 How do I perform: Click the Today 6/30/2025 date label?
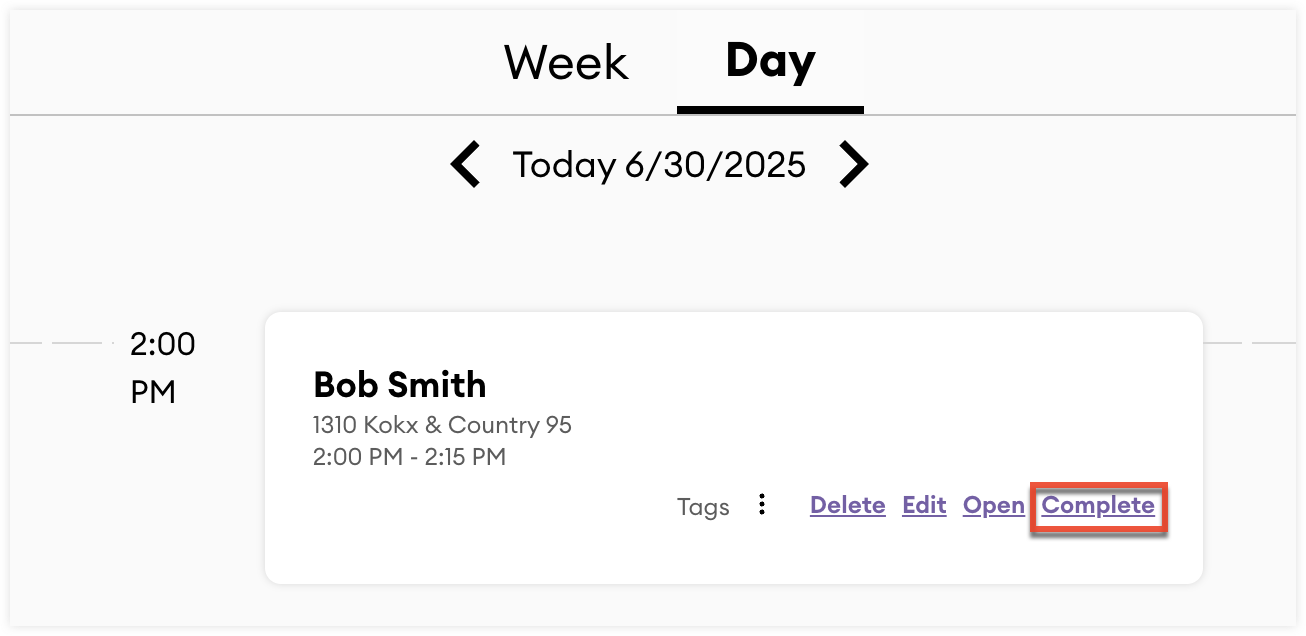(659, 165)
